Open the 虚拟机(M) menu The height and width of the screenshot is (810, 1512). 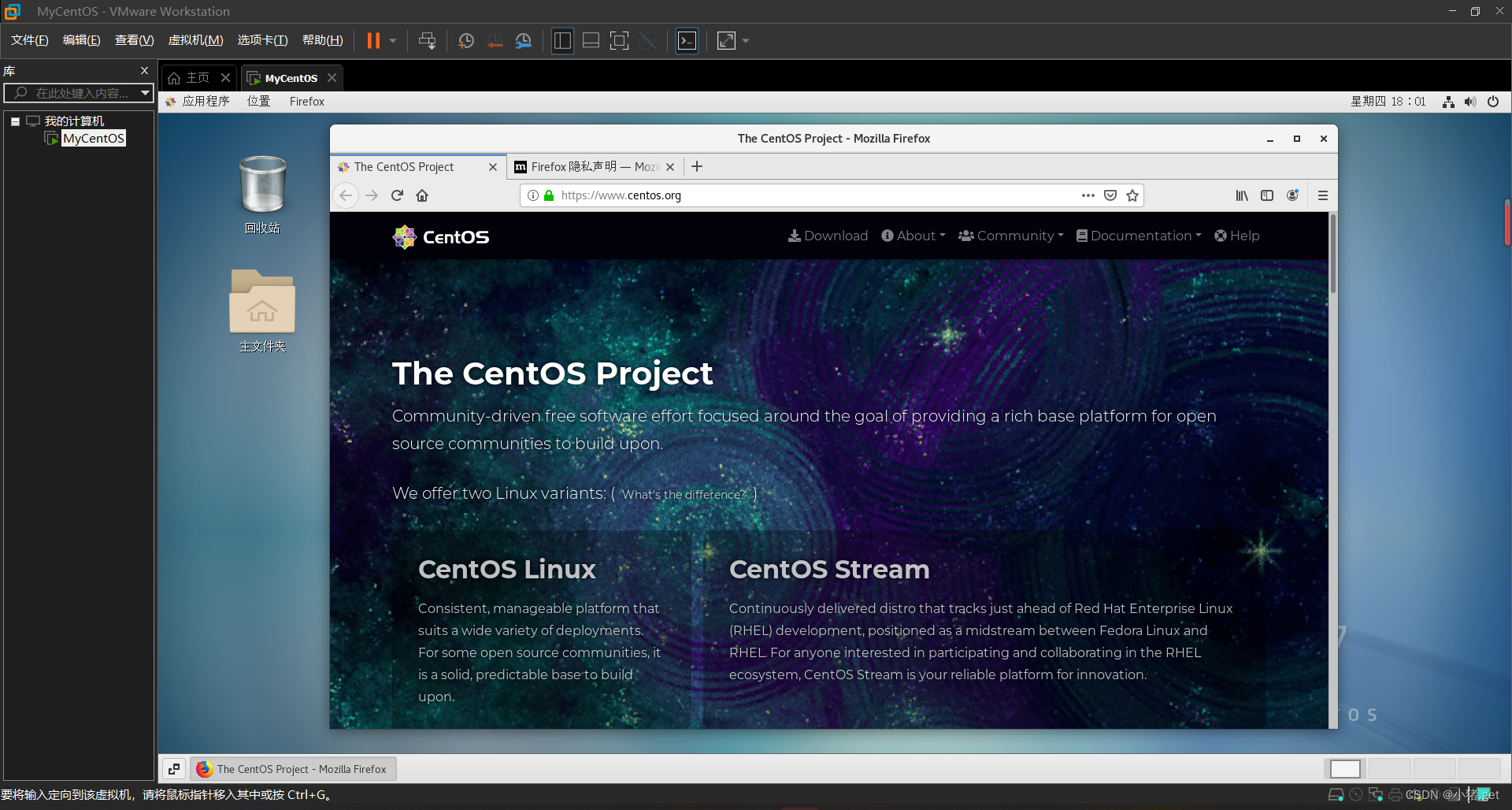point(196,40)
